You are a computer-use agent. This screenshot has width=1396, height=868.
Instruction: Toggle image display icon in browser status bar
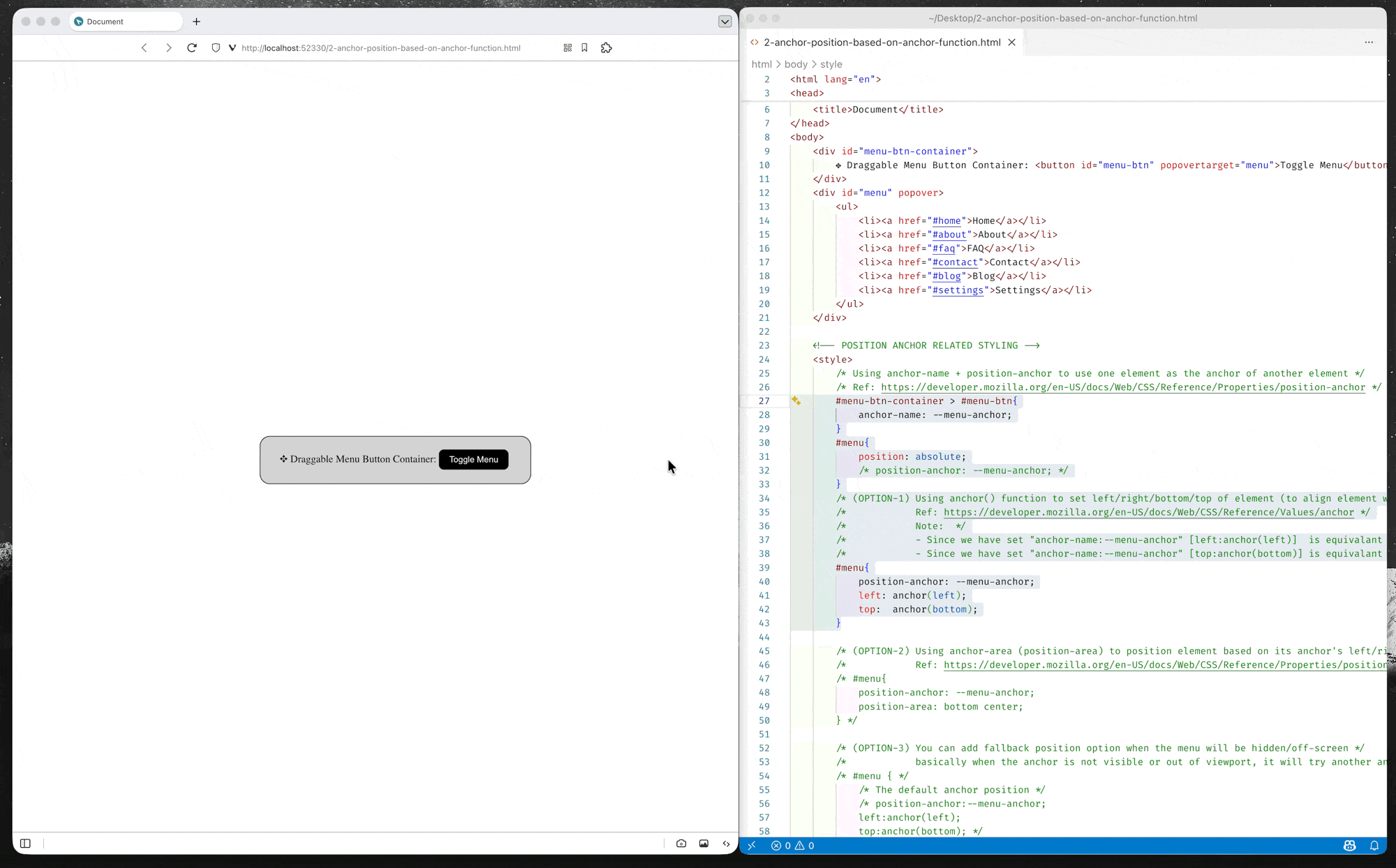(704, 844)
